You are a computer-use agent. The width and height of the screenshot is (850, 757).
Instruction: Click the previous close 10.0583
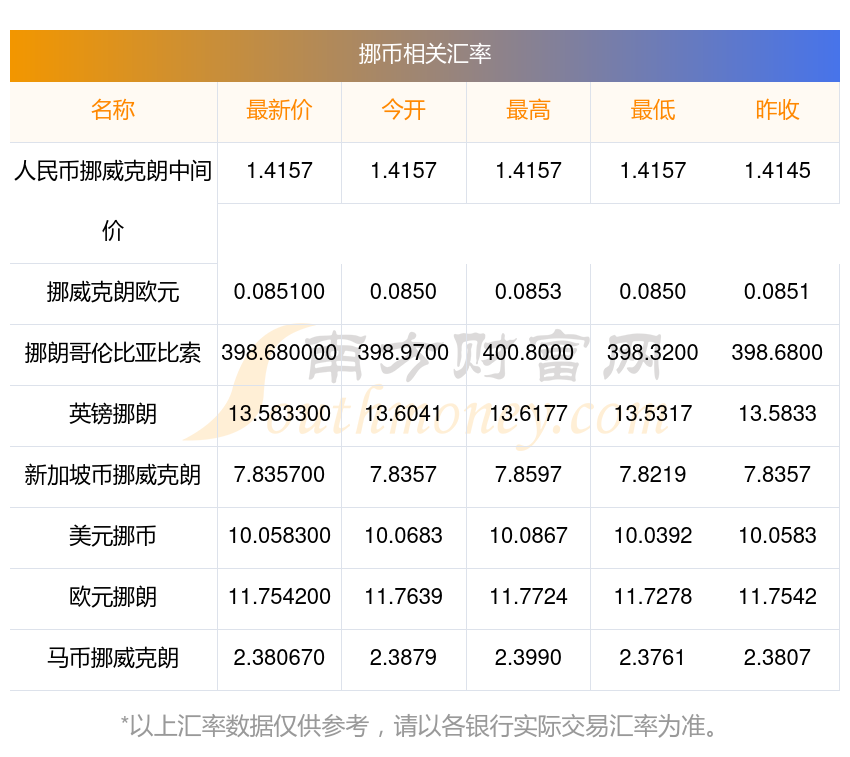[x=777, y=536]
